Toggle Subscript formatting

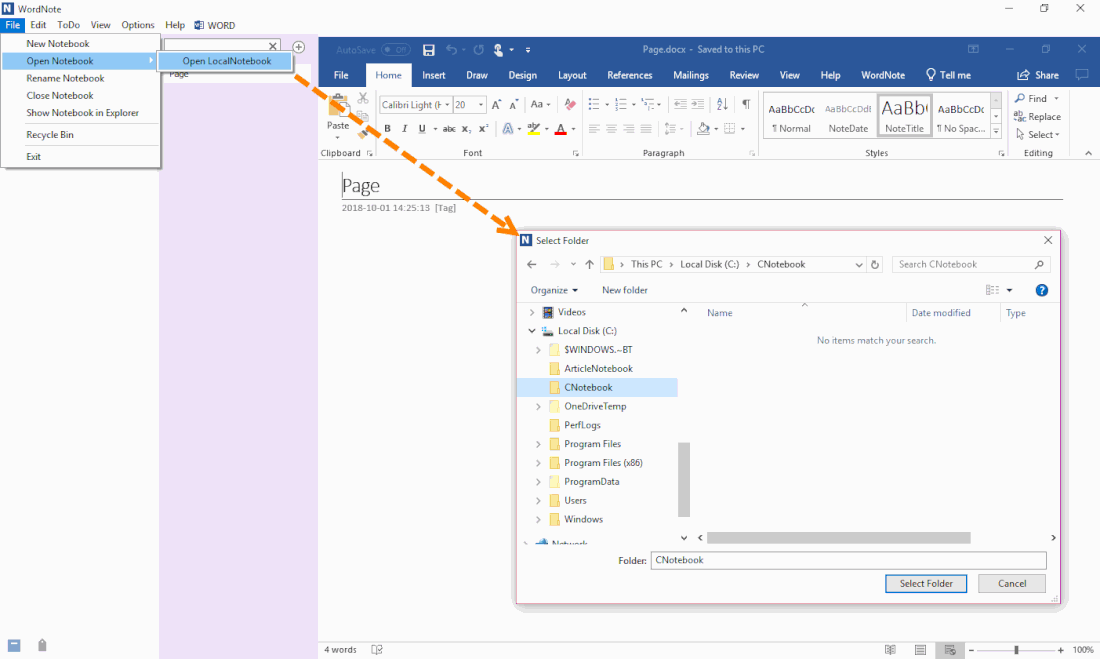coord(467,128)
